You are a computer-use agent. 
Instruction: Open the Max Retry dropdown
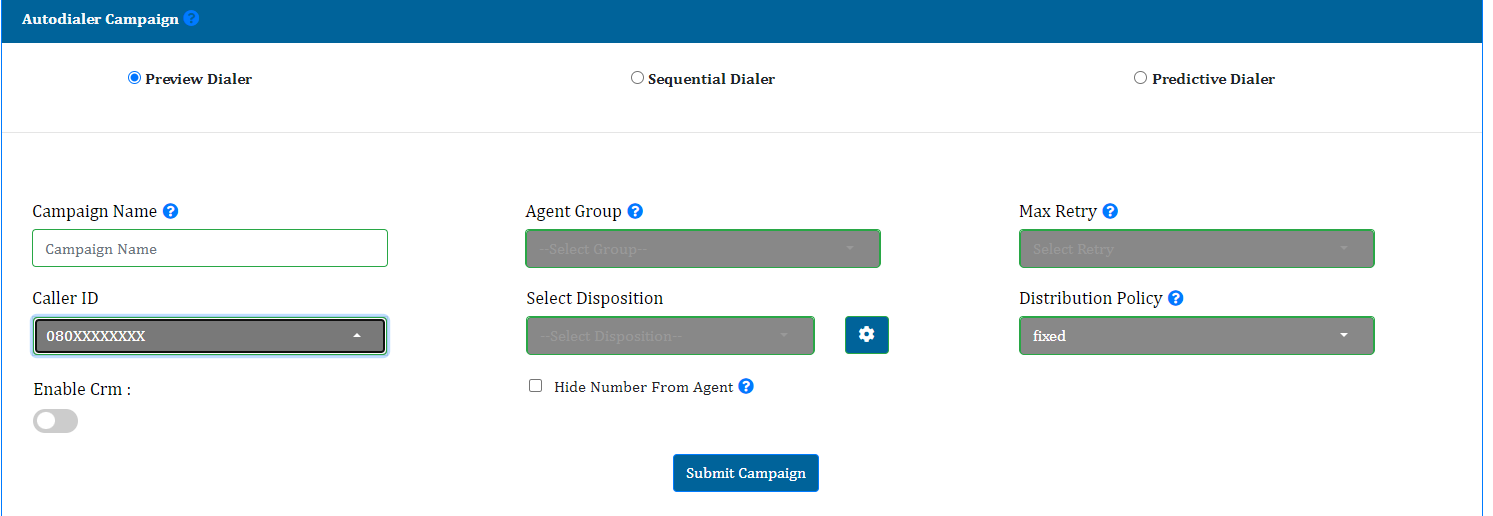pos(1196,249)
